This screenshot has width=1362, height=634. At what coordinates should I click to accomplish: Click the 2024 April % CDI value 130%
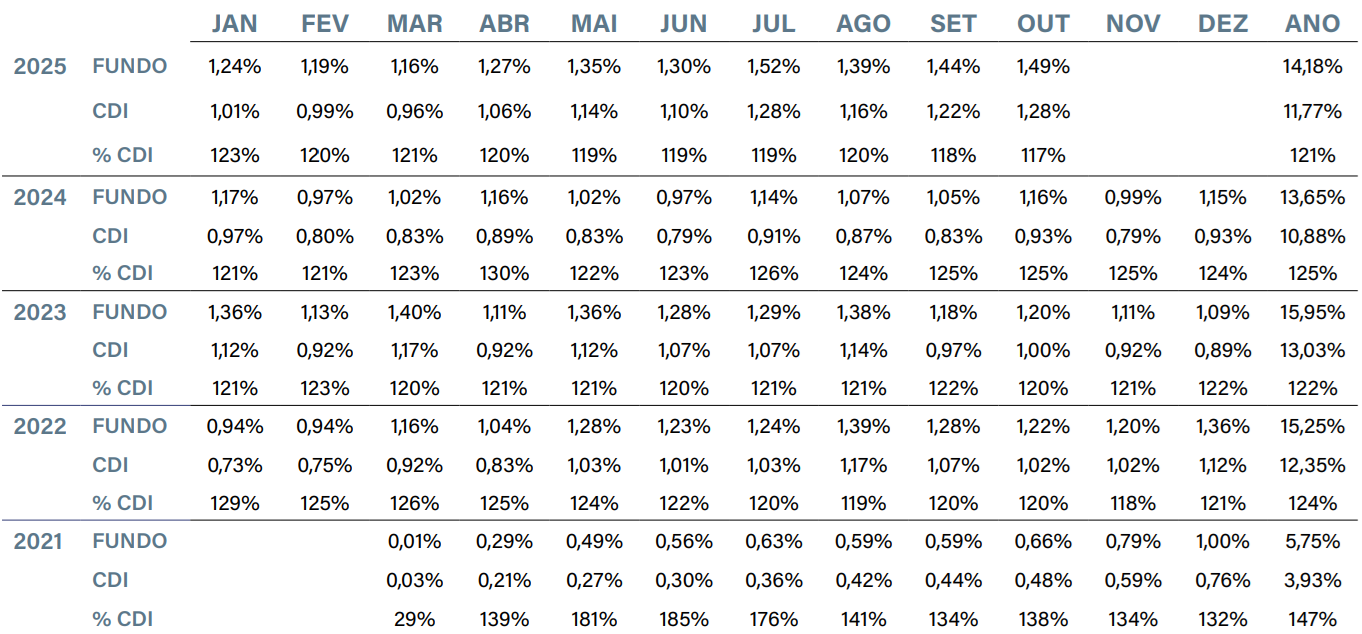coord(504,273)
